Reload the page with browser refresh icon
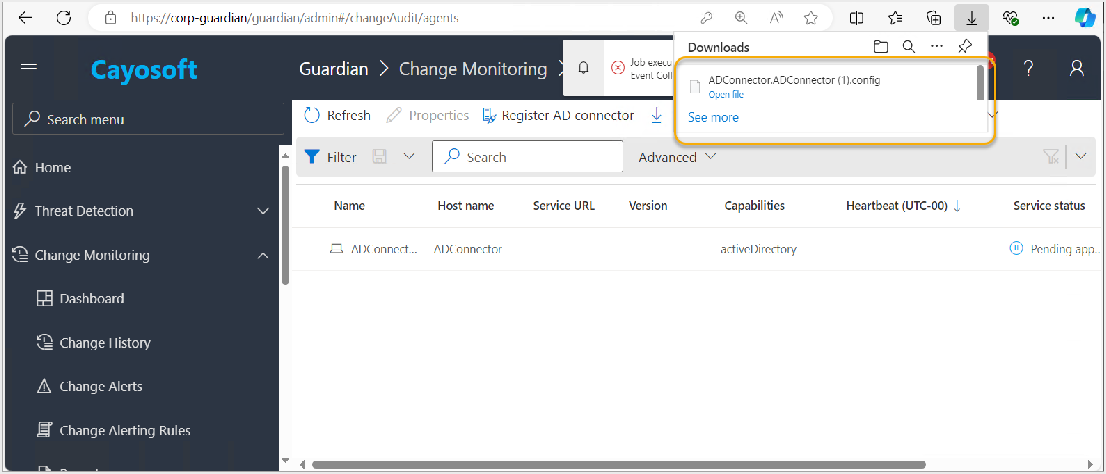The height and width of the screenshot is (474, 1106). tap(63, 18)
